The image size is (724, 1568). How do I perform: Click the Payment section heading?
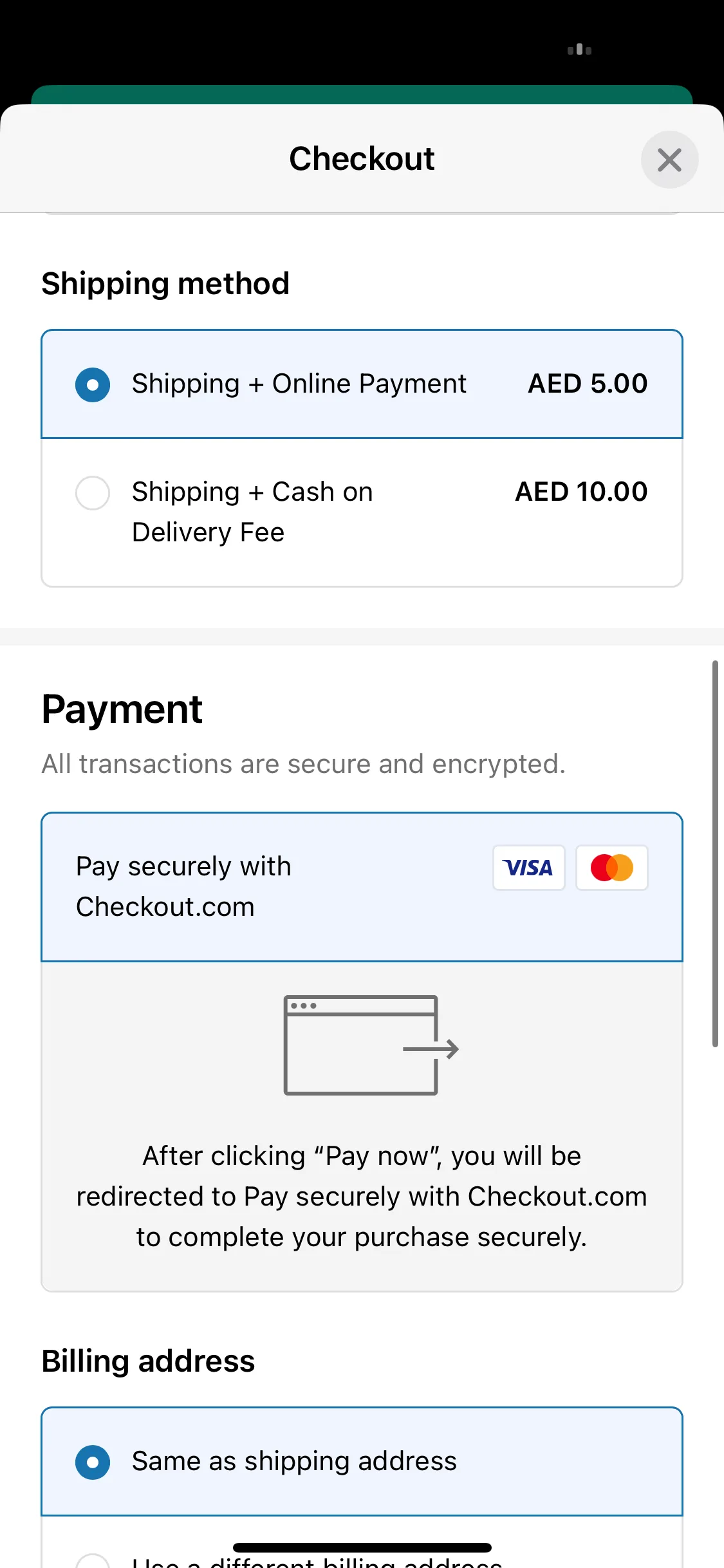tap(122, 709)
